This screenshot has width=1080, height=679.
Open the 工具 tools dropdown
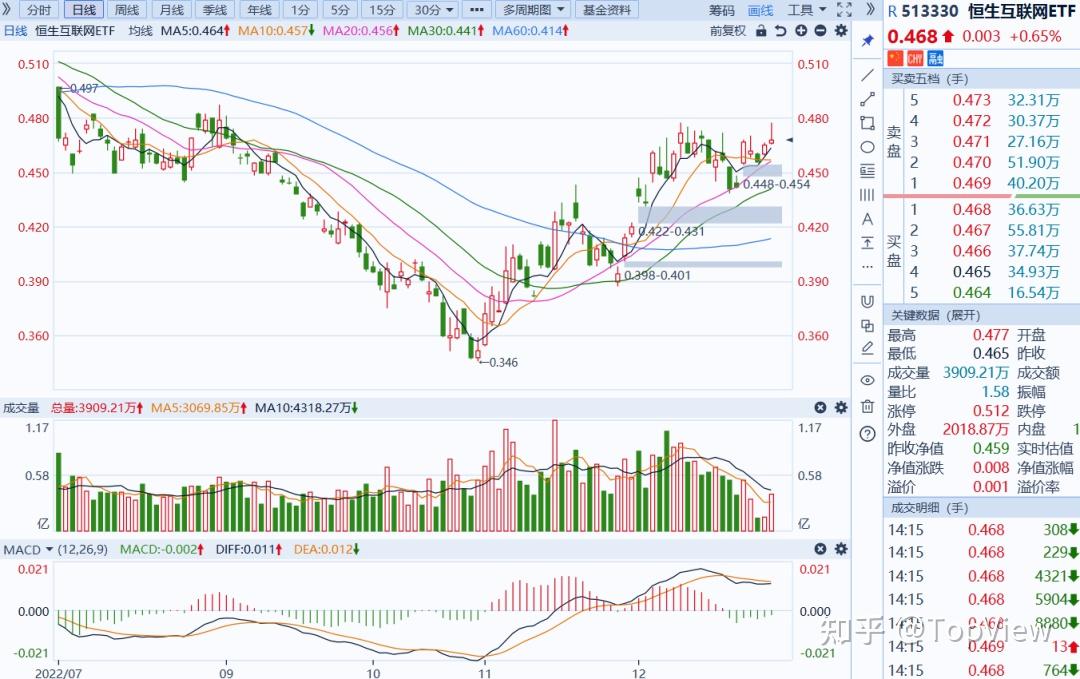[807, 10]
